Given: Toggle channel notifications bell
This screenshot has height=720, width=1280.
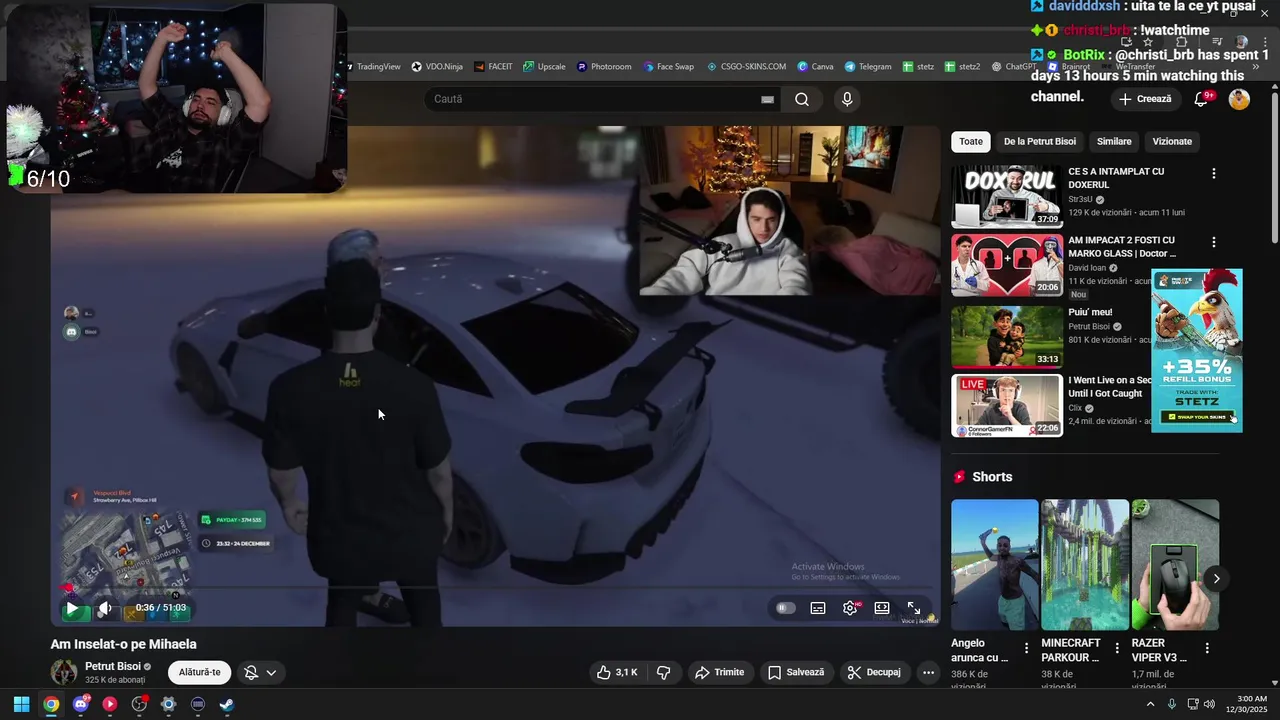Looking at the screenshot, I should (x=251, y=673).
